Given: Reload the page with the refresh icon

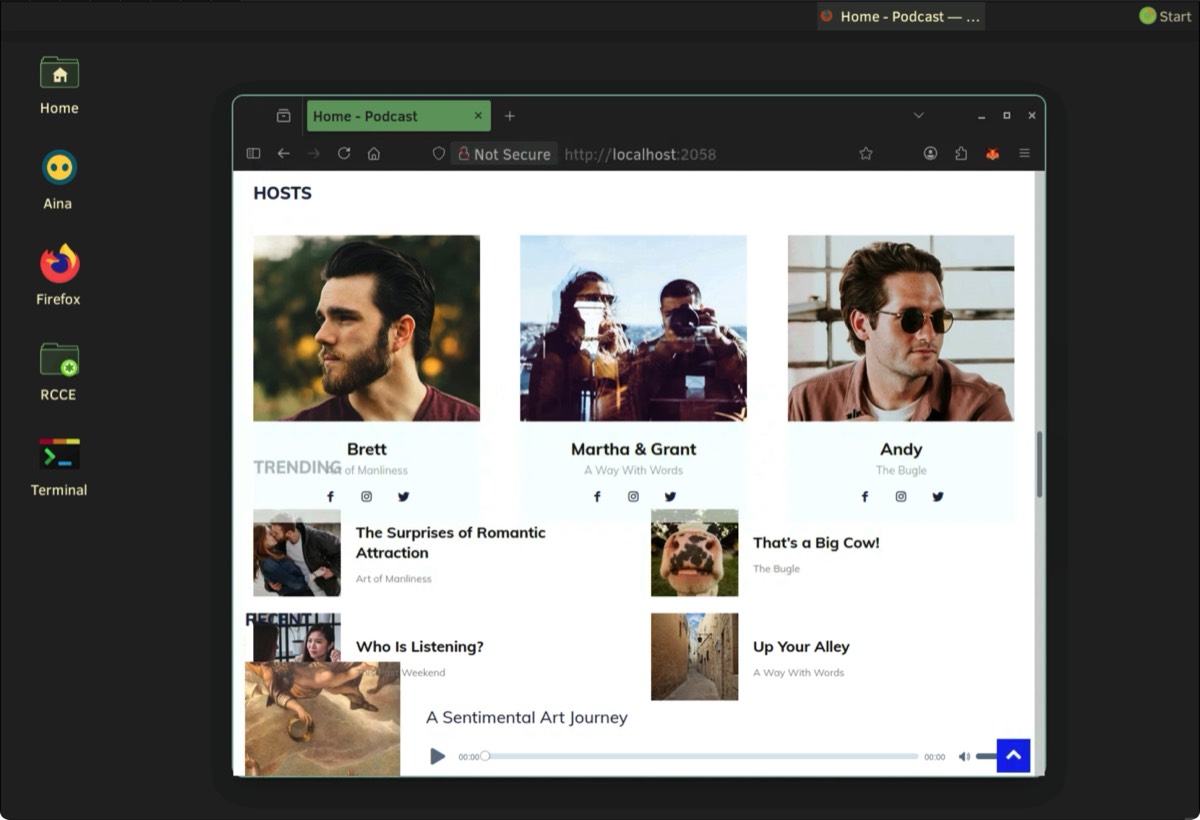Looking at the screenshot, I should point(344,154).
